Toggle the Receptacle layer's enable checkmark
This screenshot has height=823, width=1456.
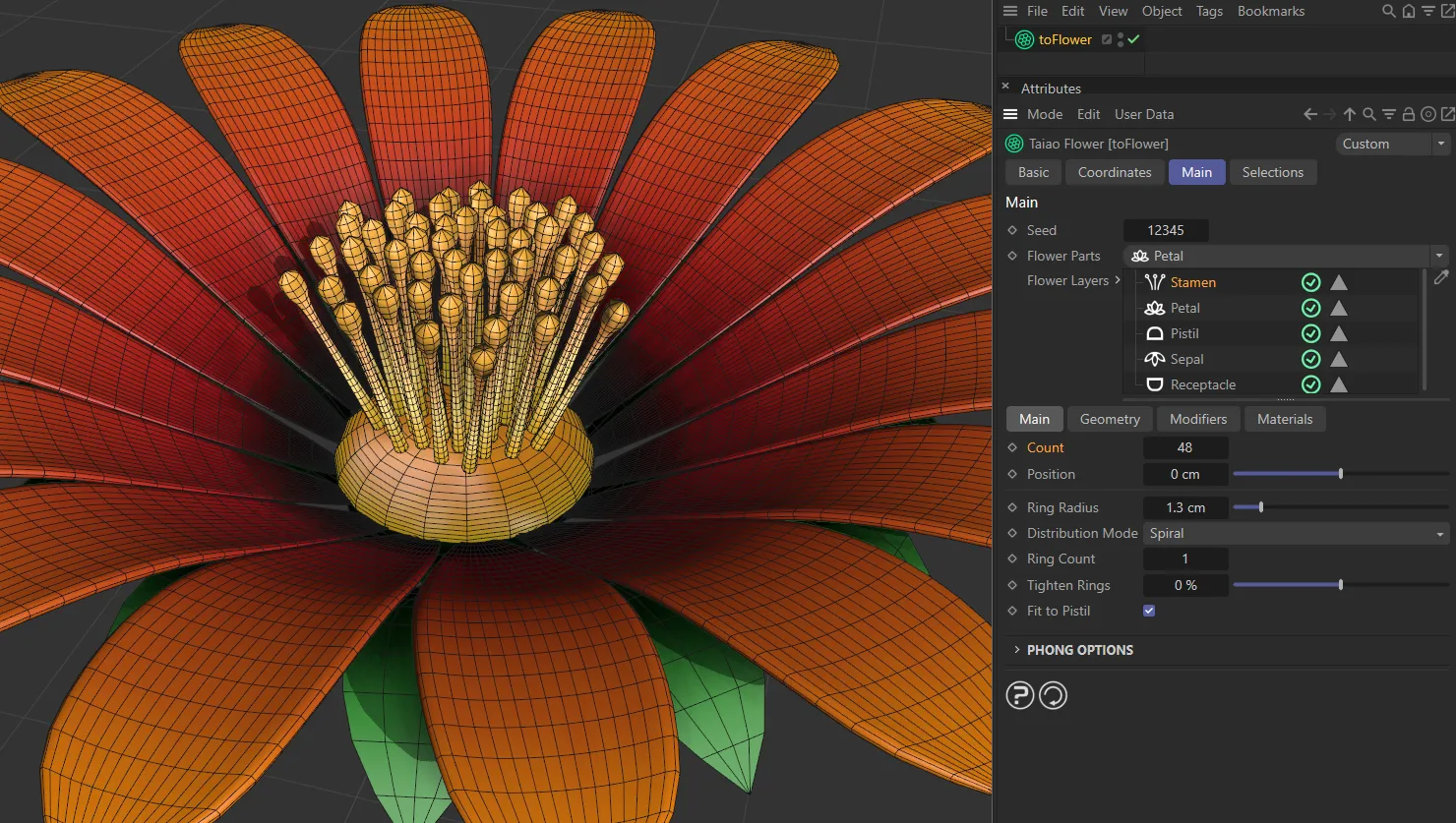(1309, 384)
